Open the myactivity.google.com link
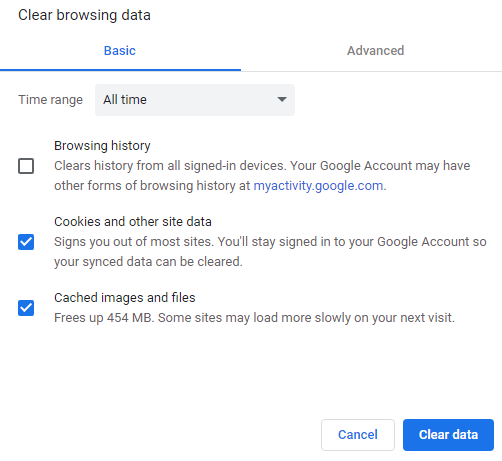 [x=318, y=186]
